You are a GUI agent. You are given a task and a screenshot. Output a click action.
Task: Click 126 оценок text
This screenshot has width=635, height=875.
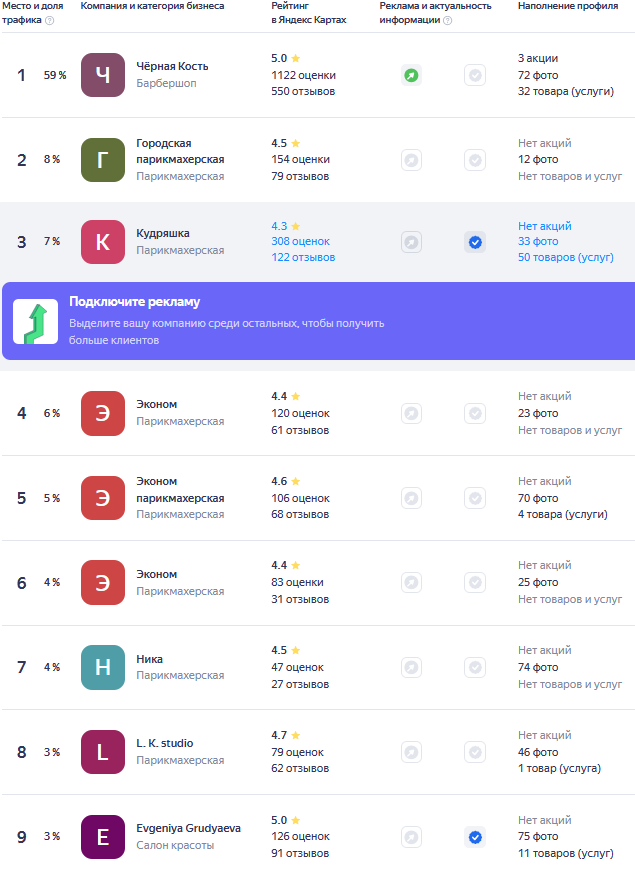[x=300, y=836]
